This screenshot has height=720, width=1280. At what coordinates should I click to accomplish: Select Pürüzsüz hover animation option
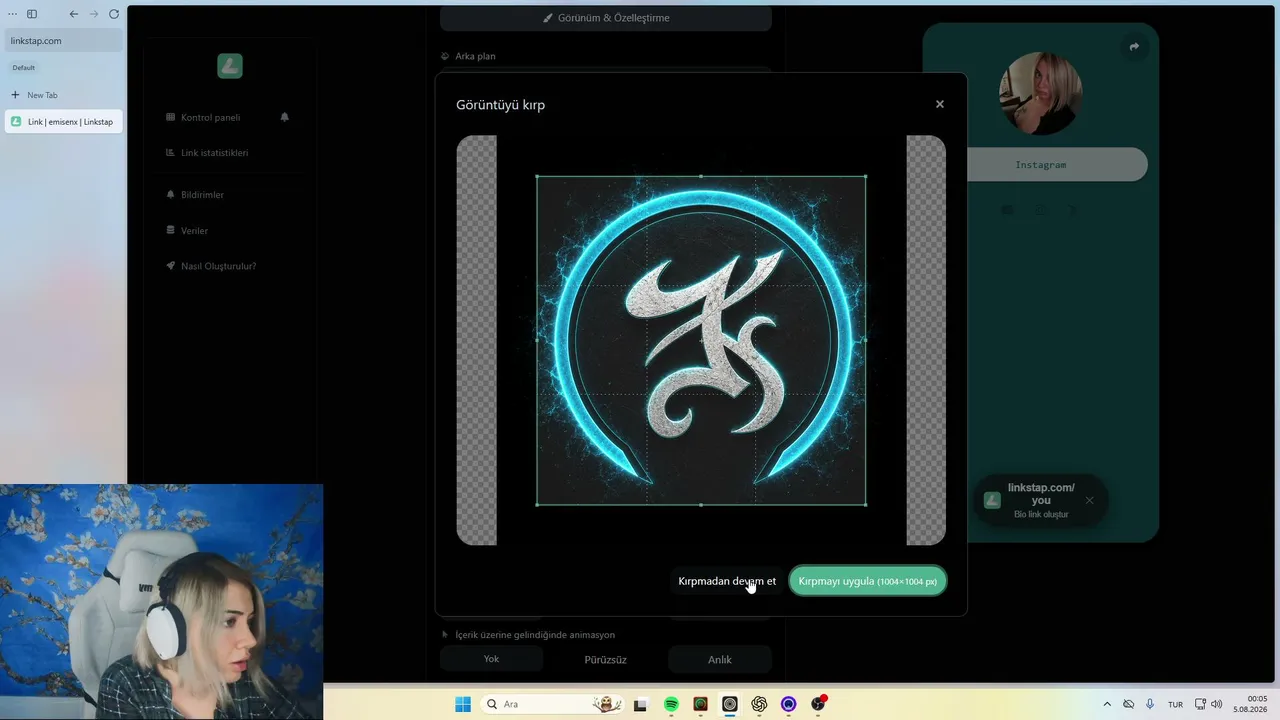tap(606, 660)
